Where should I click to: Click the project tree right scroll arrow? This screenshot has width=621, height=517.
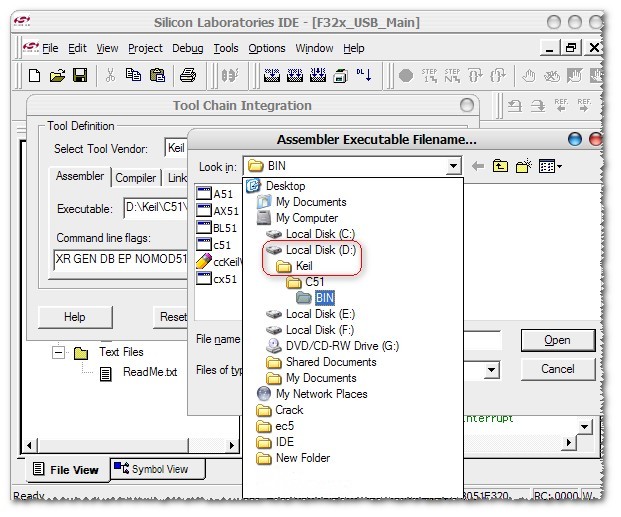pyautogui.click(x=232, y=445)
